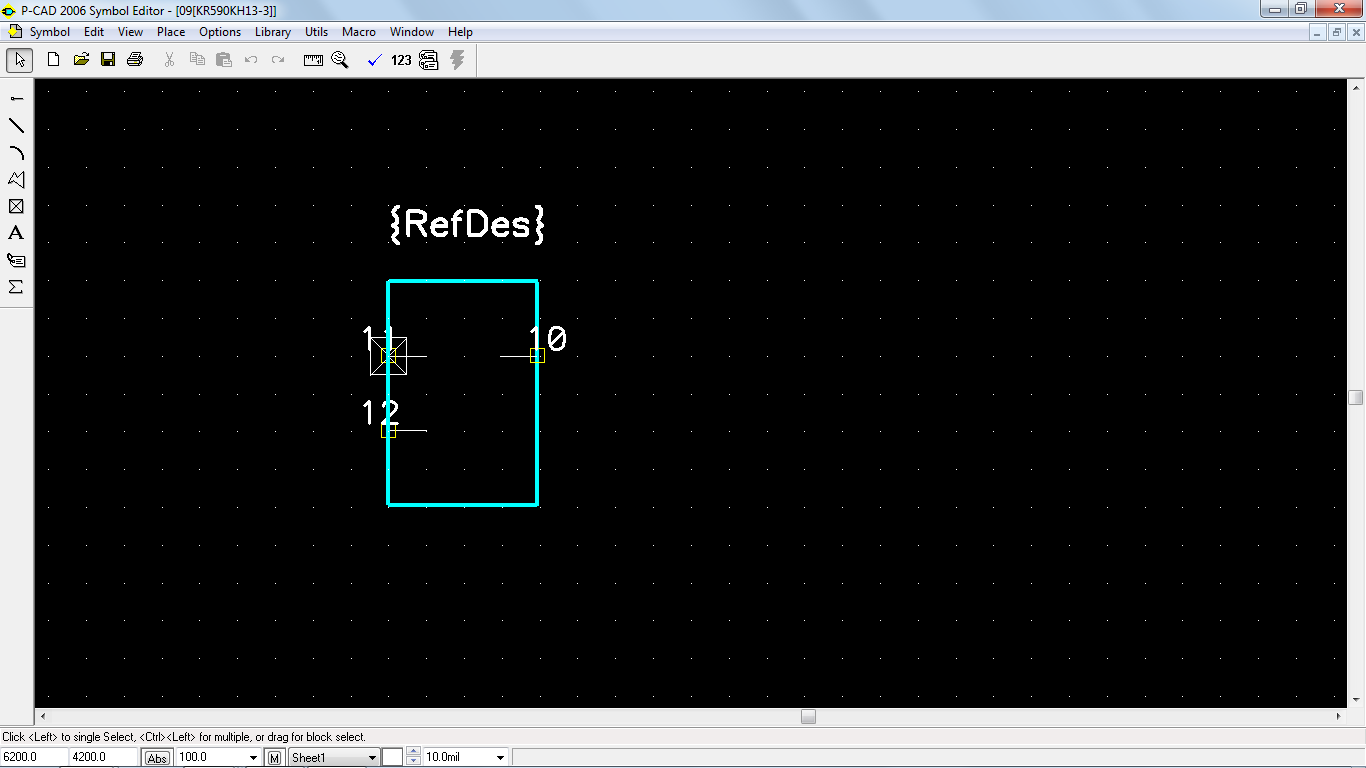Restore the inner document window
Screen dimensions: 1366x768
1337,32
